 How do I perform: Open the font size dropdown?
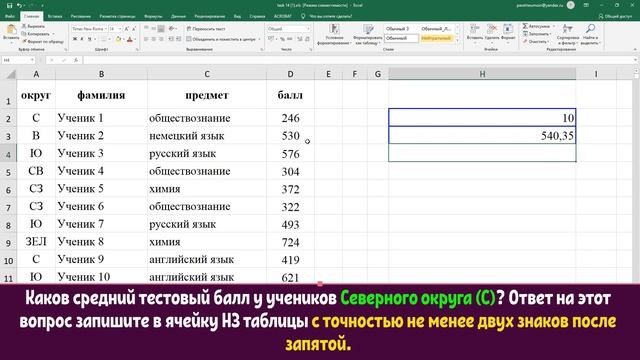[120, 29]
